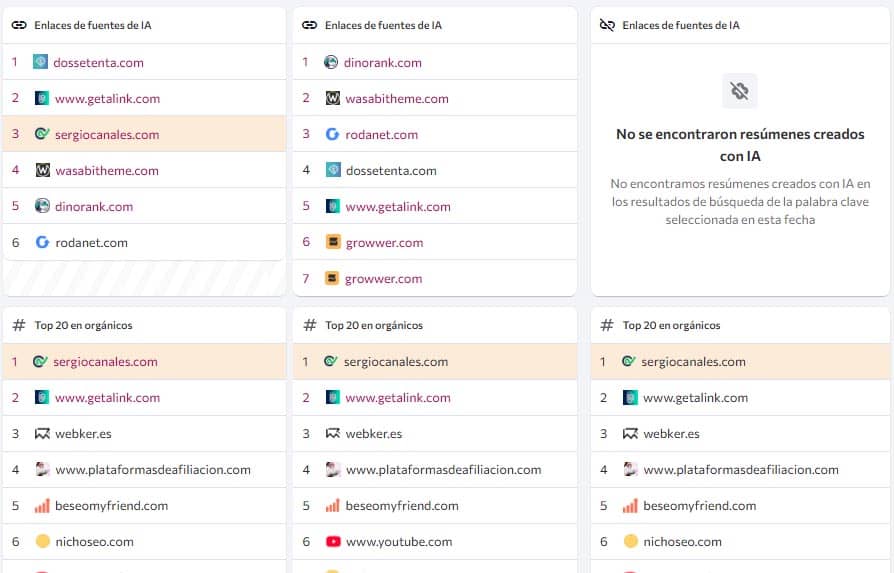Open webker.es in second Top 20 list
Viewport: 894px width, 573px height.
point(373,434)
